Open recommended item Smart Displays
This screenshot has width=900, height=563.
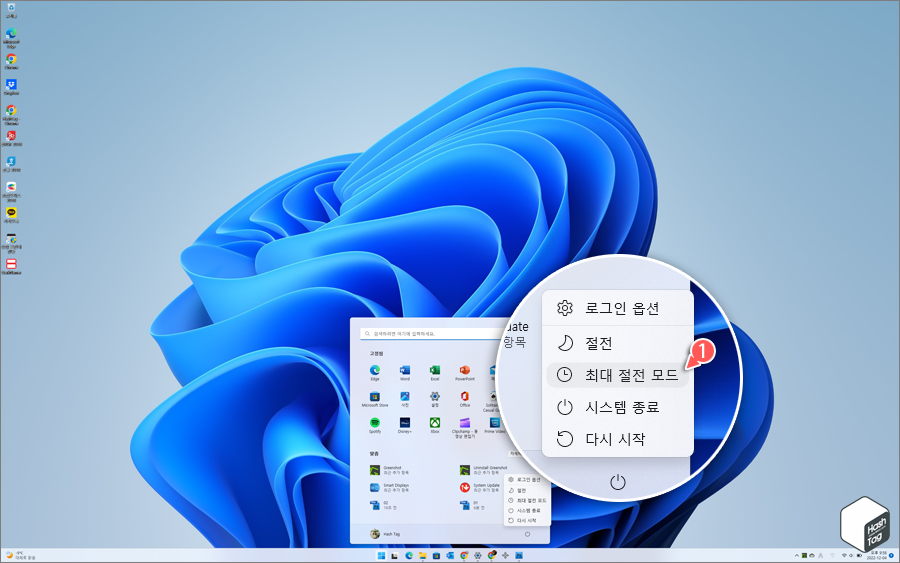(x=390, y=487)
